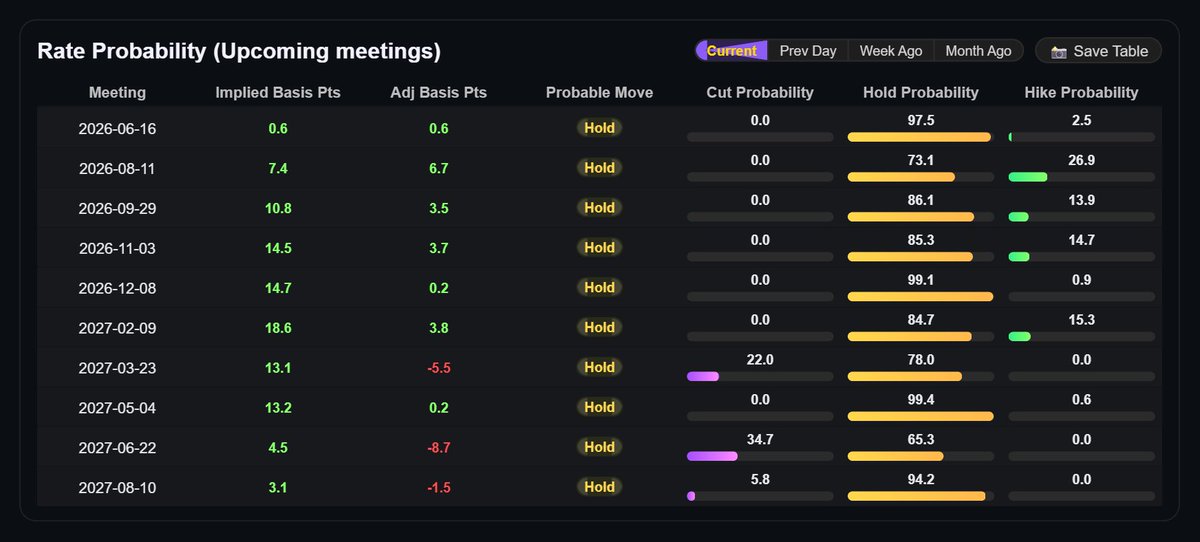Click the Hold badge for 2026-06-16
The width and height of the screenshot is (1200, 542).
point(600,128)
